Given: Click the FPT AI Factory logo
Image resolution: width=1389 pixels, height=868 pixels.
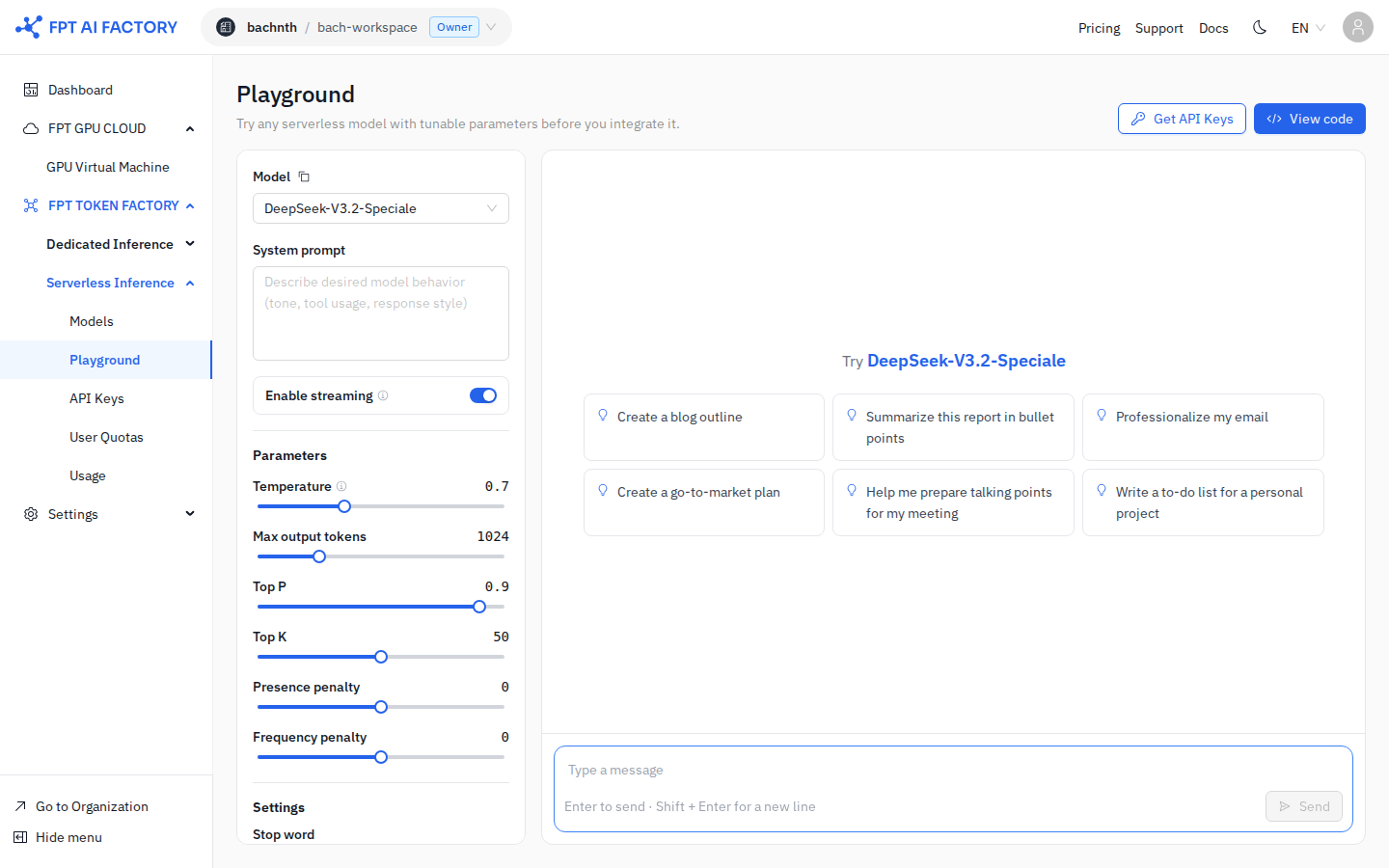Looking at the screenshot, I should click(96, 27).
